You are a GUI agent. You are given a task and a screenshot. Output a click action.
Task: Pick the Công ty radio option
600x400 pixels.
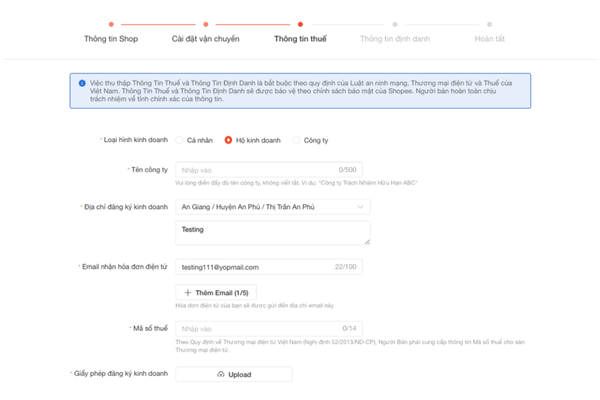(296, 140)
